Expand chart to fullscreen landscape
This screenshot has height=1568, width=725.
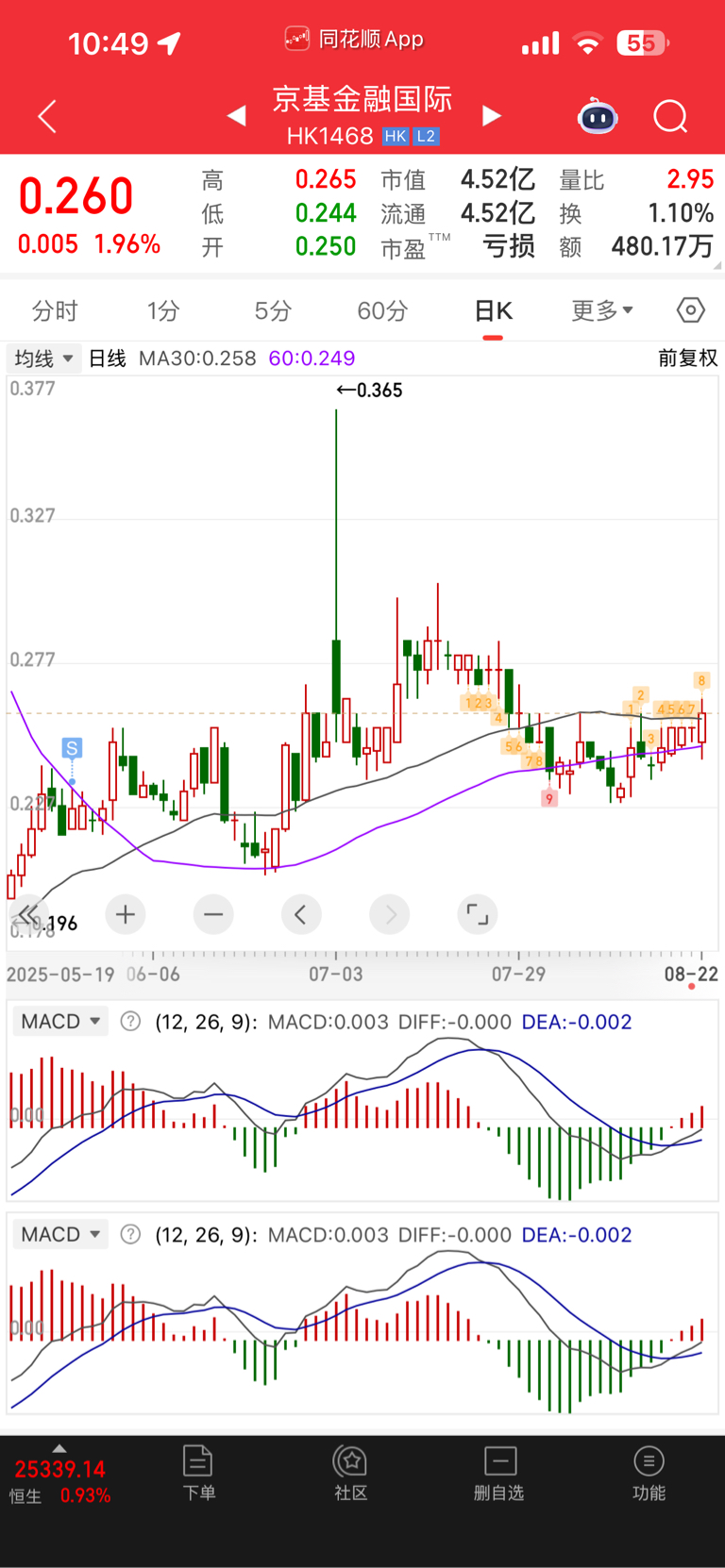coord(478,914)
